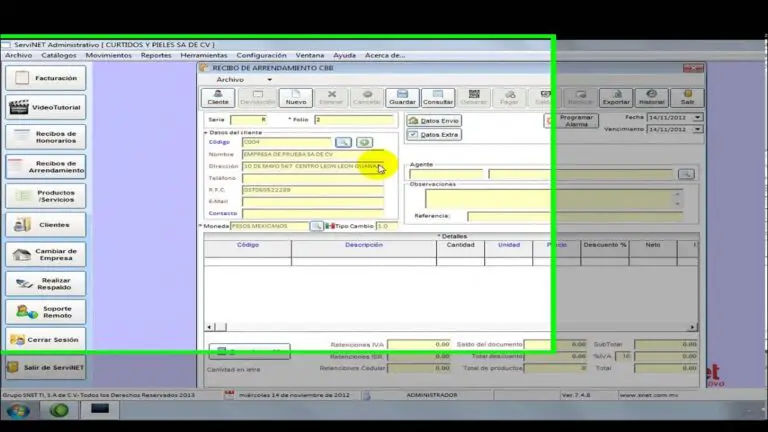Click the Datos Extra button
This screenshot has height=432, width=768.
[x=434, y=135]
